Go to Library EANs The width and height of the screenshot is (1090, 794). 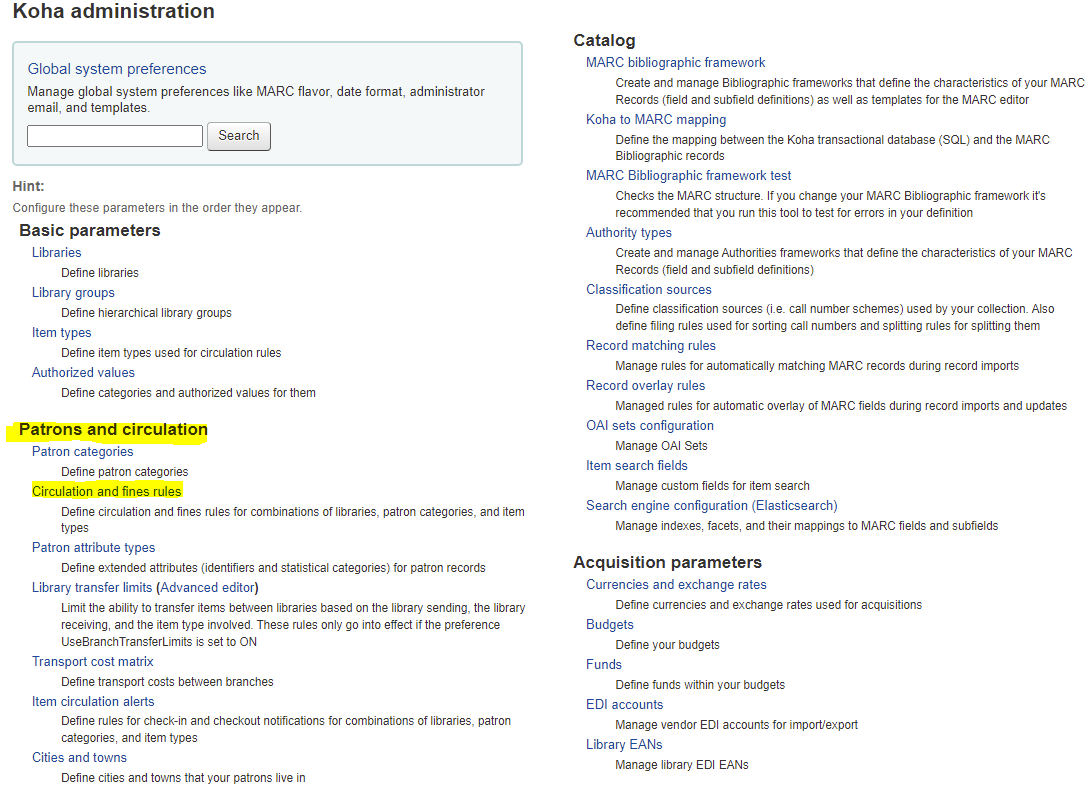(624, 745)
